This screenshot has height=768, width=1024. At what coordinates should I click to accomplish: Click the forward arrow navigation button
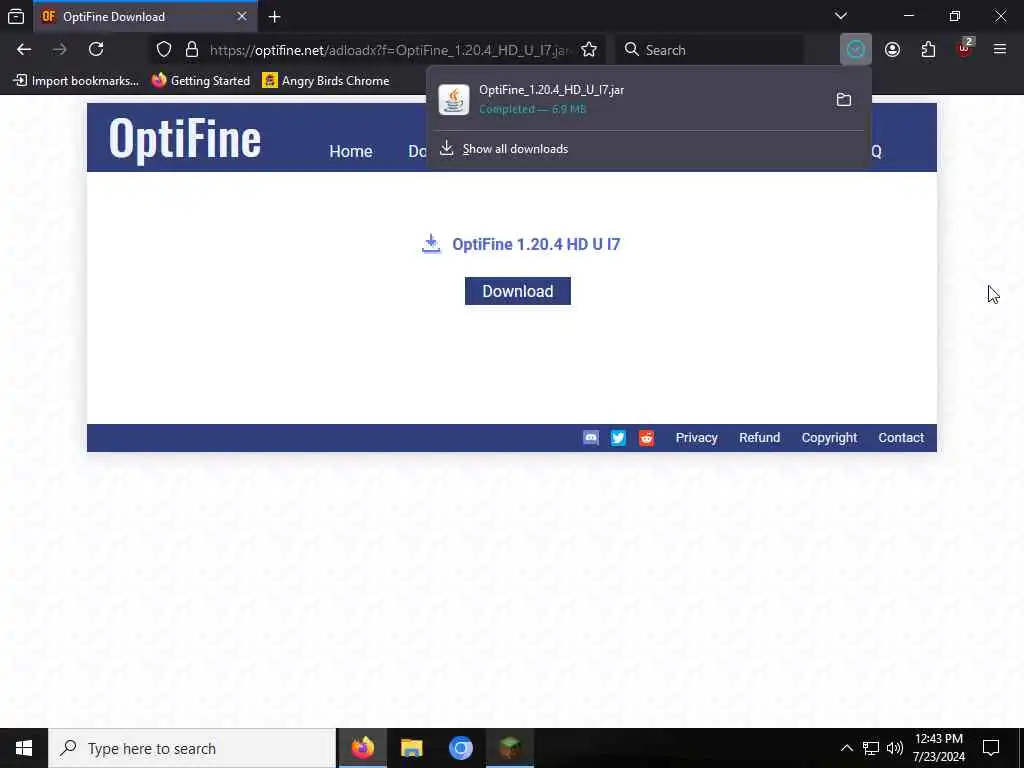click(60, 50)
